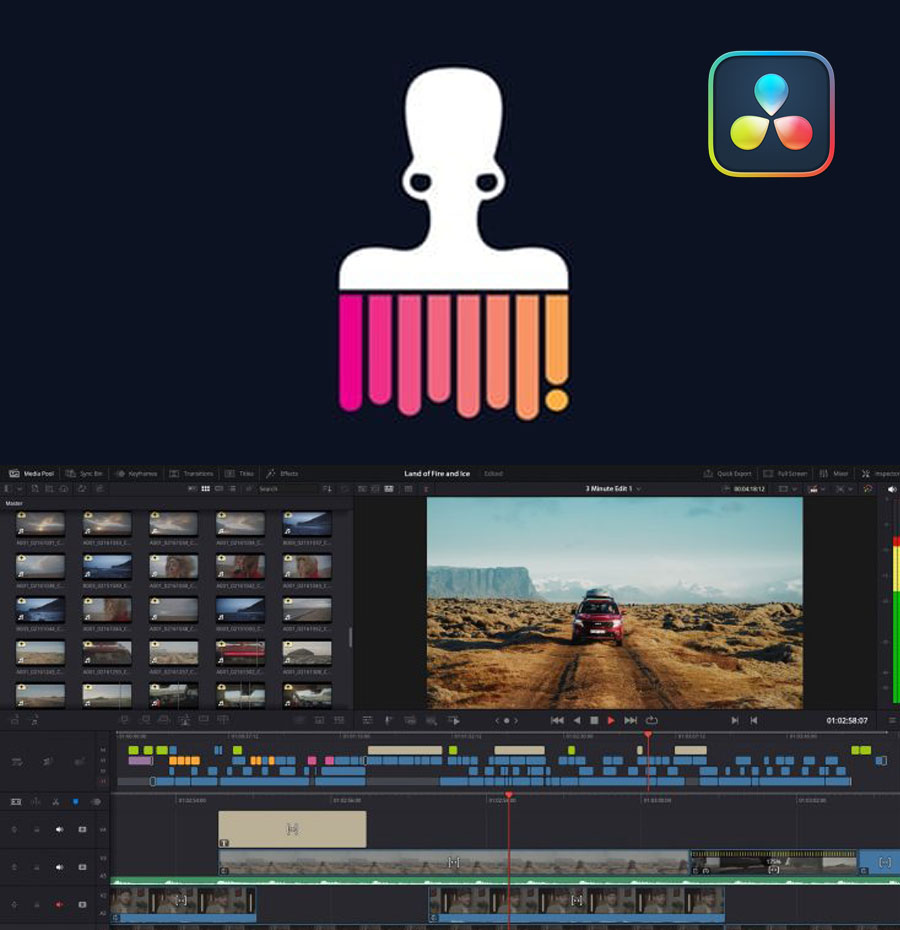
Task: Toggle Loop playback in viewer controls
Action: [651, 720]
